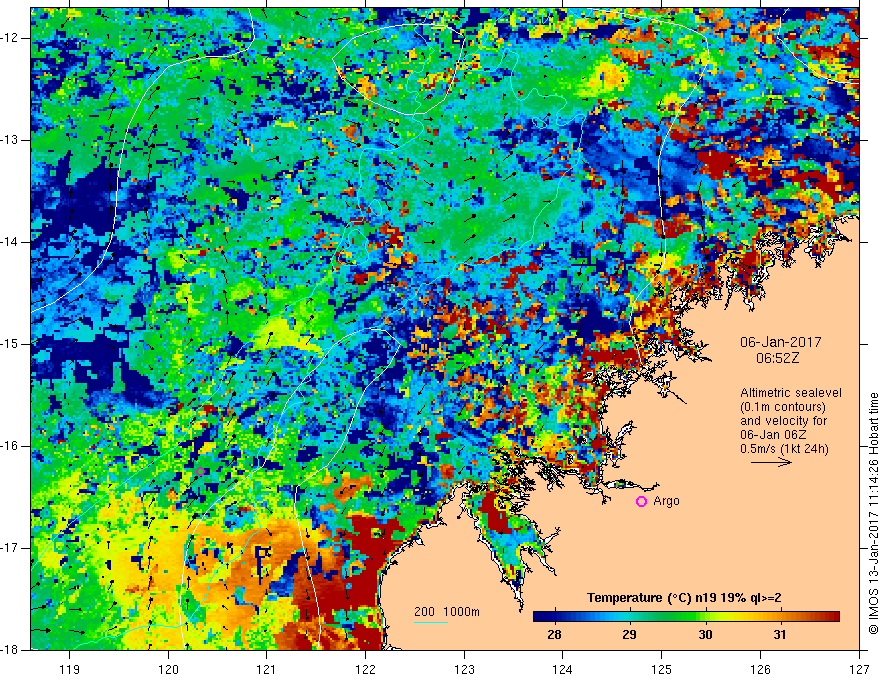
Task: Click the '200 1000m' bathymetry label
Action: (x=447, y=612)
